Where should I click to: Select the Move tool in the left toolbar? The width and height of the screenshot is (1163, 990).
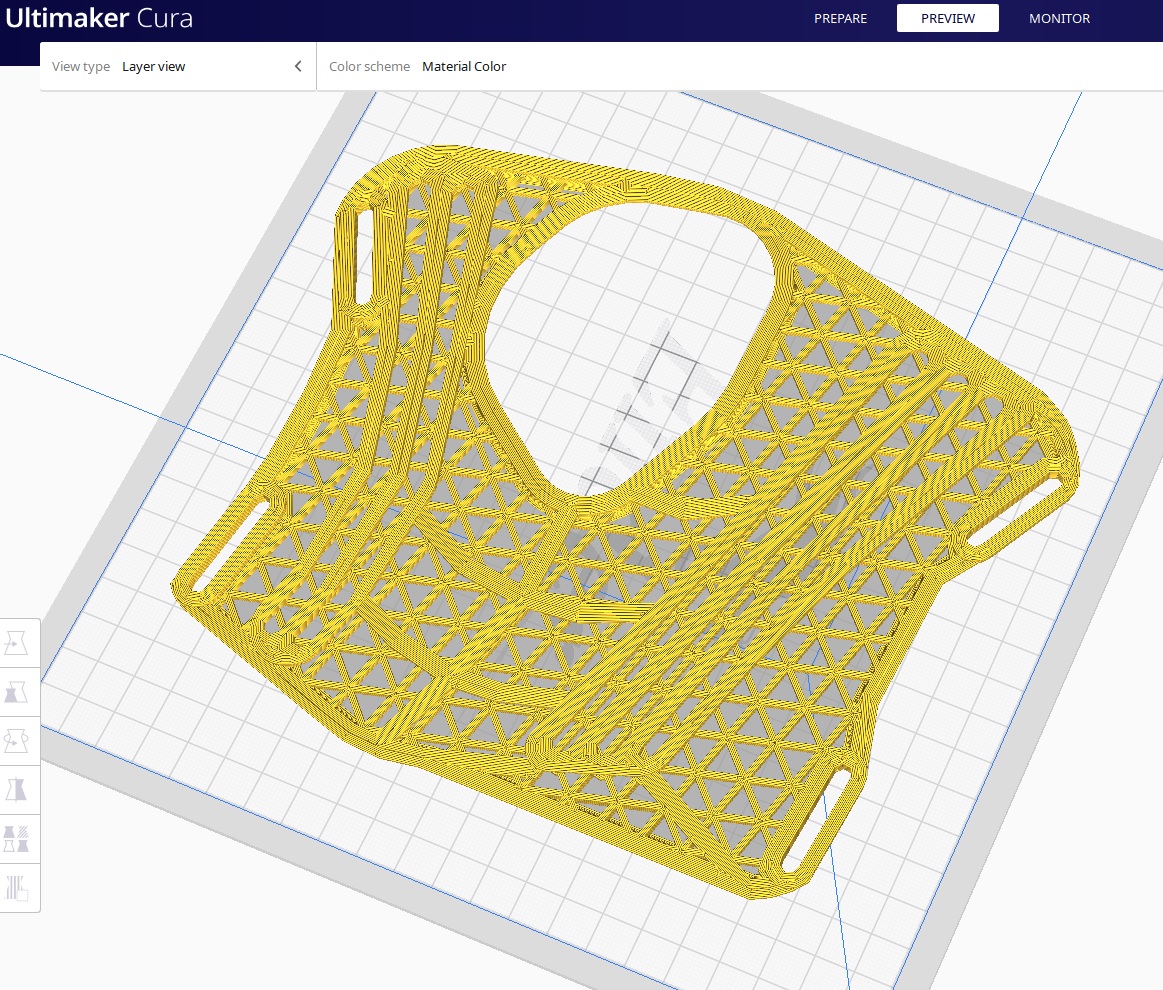(16, 643)
